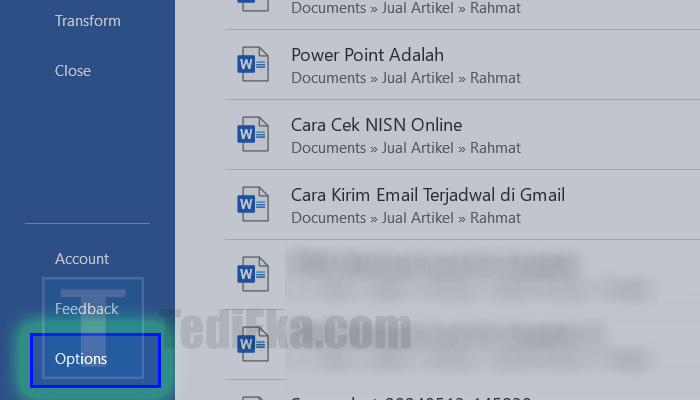
Task: Click the topmost Documents » Jual Artikel » Rahmat path
Action: (405, 9)
